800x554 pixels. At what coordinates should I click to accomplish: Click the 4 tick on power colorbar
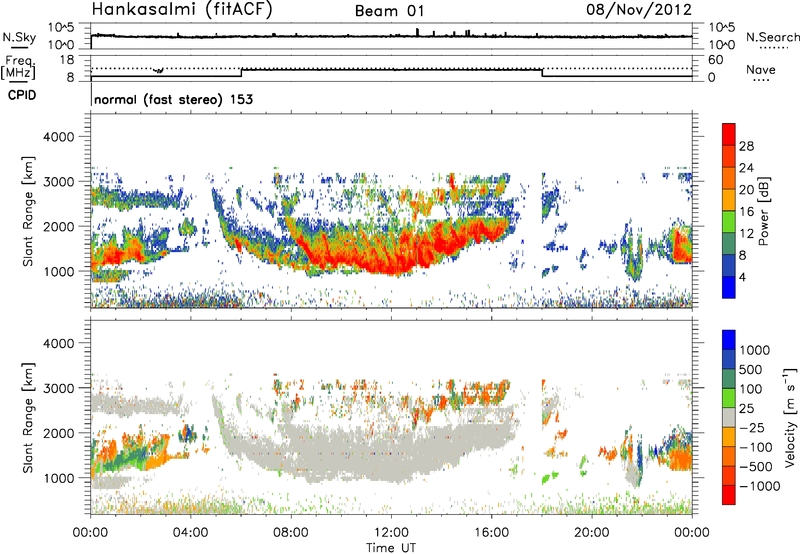tap(742, 278)
